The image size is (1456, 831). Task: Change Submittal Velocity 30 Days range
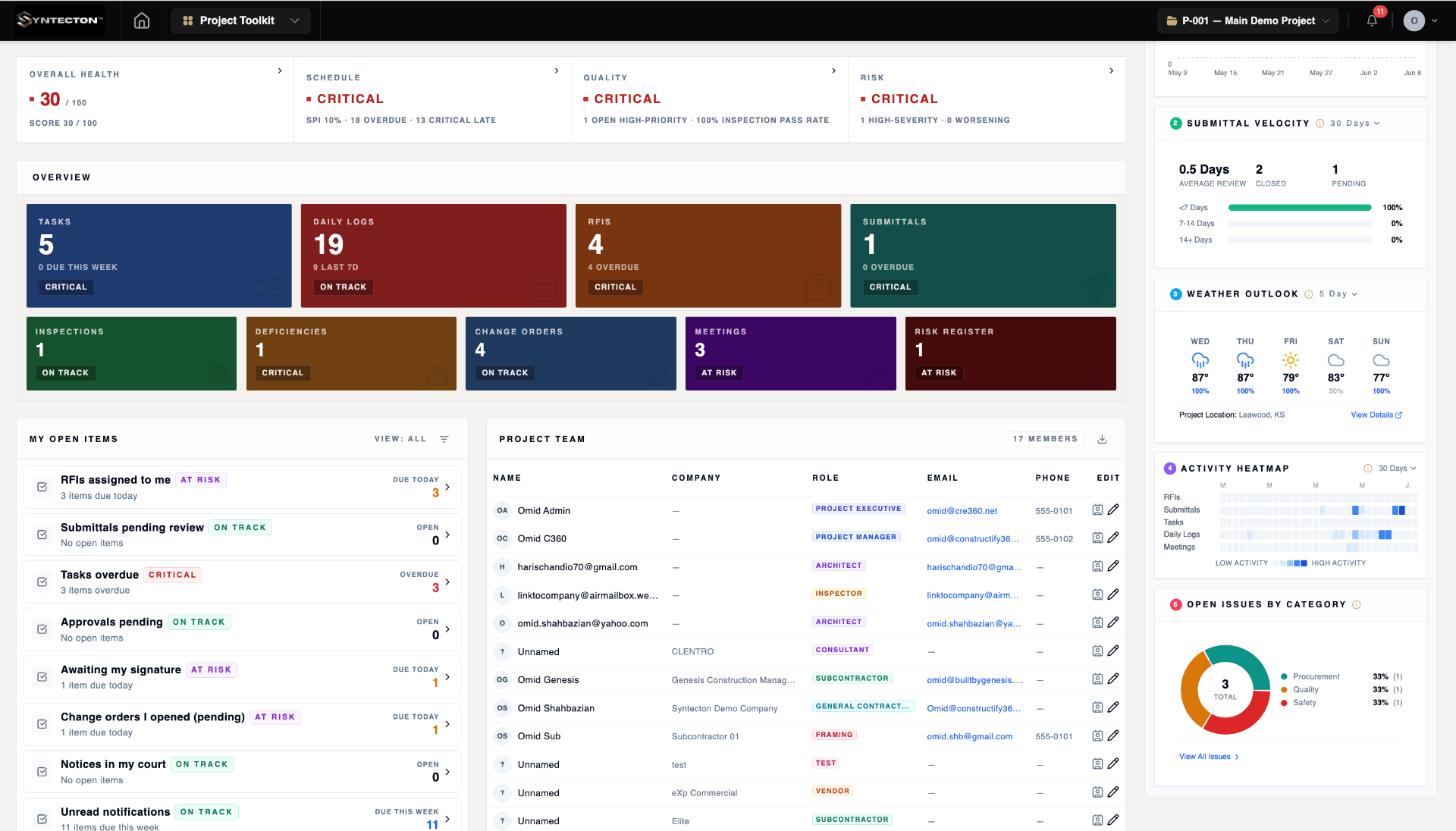pos(1355,124)
